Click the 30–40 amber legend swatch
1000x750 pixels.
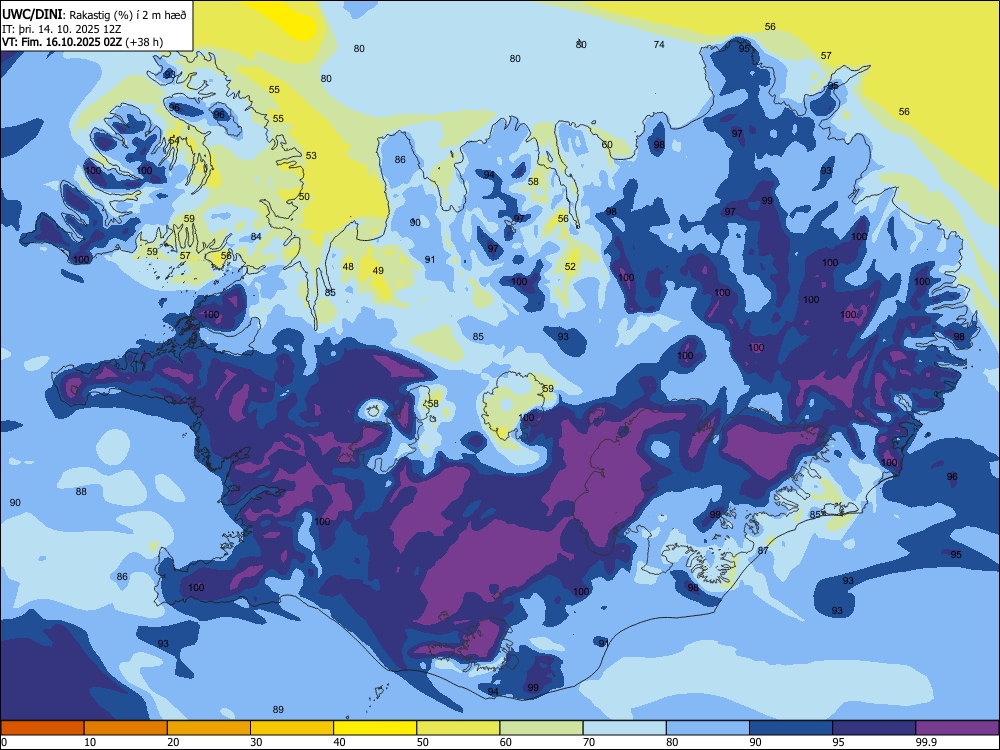[292, 728]
